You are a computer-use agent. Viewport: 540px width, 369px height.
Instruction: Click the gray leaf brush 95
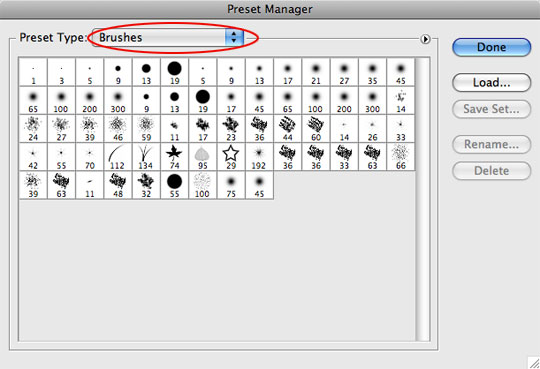(x=203, y=157)
